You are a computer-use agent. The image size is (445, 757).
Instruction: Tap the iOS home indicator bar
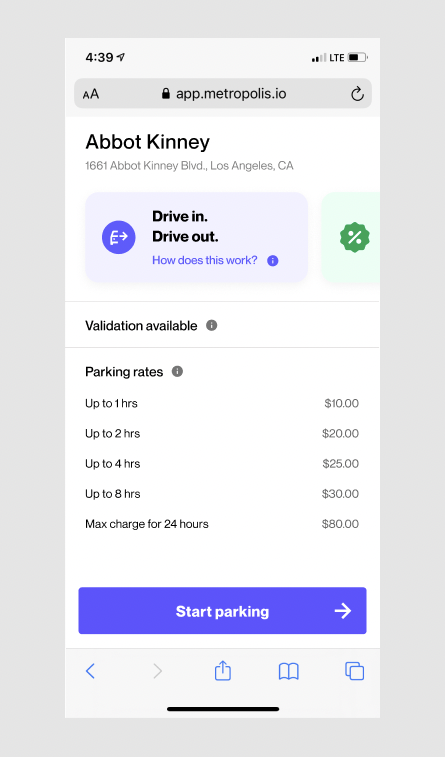tap(223, 709)
